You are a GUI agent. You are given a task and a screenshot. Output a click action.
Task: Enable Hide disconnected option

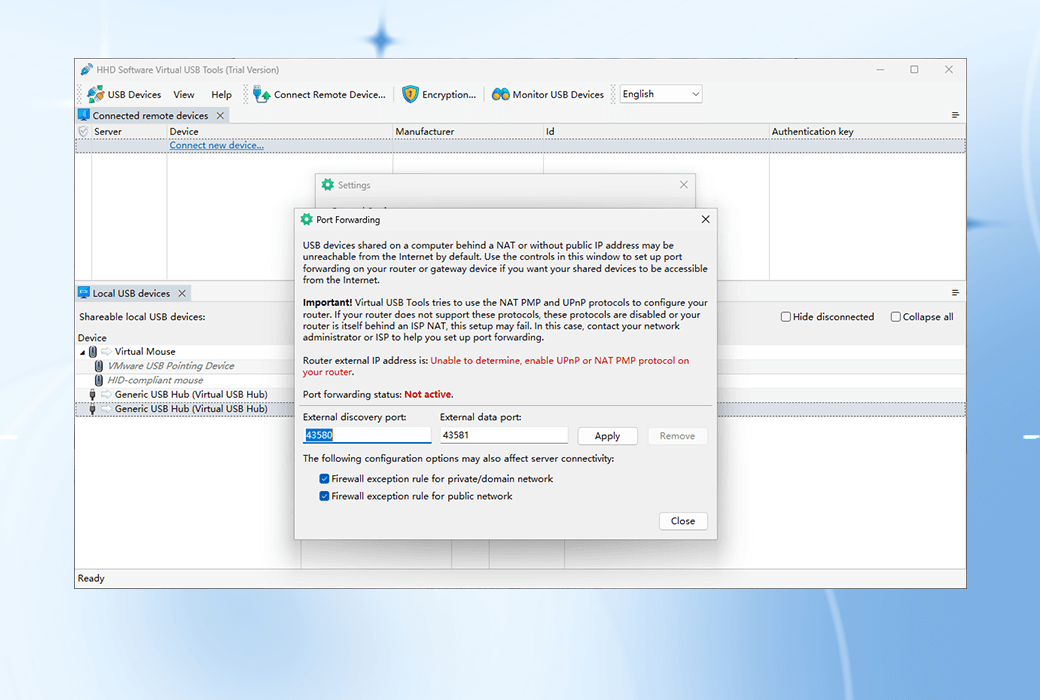click(786, 316)
